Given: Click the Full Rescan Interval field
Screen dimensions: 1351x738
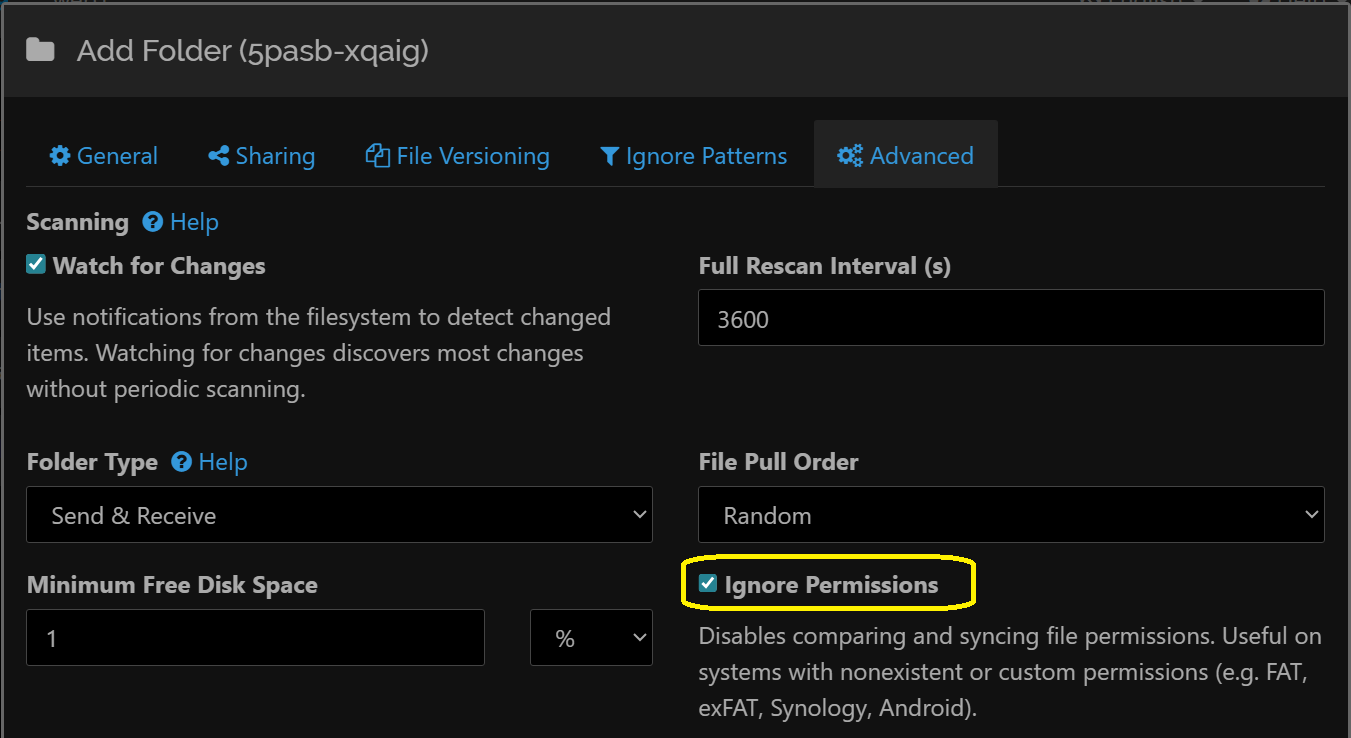Looking at the screenshot, I should click(x=1010, y=318).
